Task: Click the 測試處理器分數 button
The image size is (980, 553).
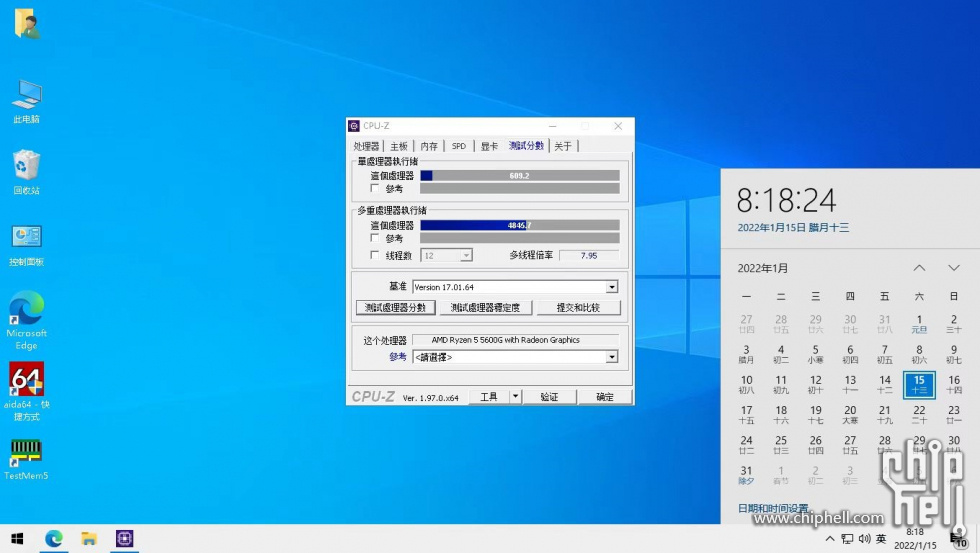Action: (x=396, y=307)
